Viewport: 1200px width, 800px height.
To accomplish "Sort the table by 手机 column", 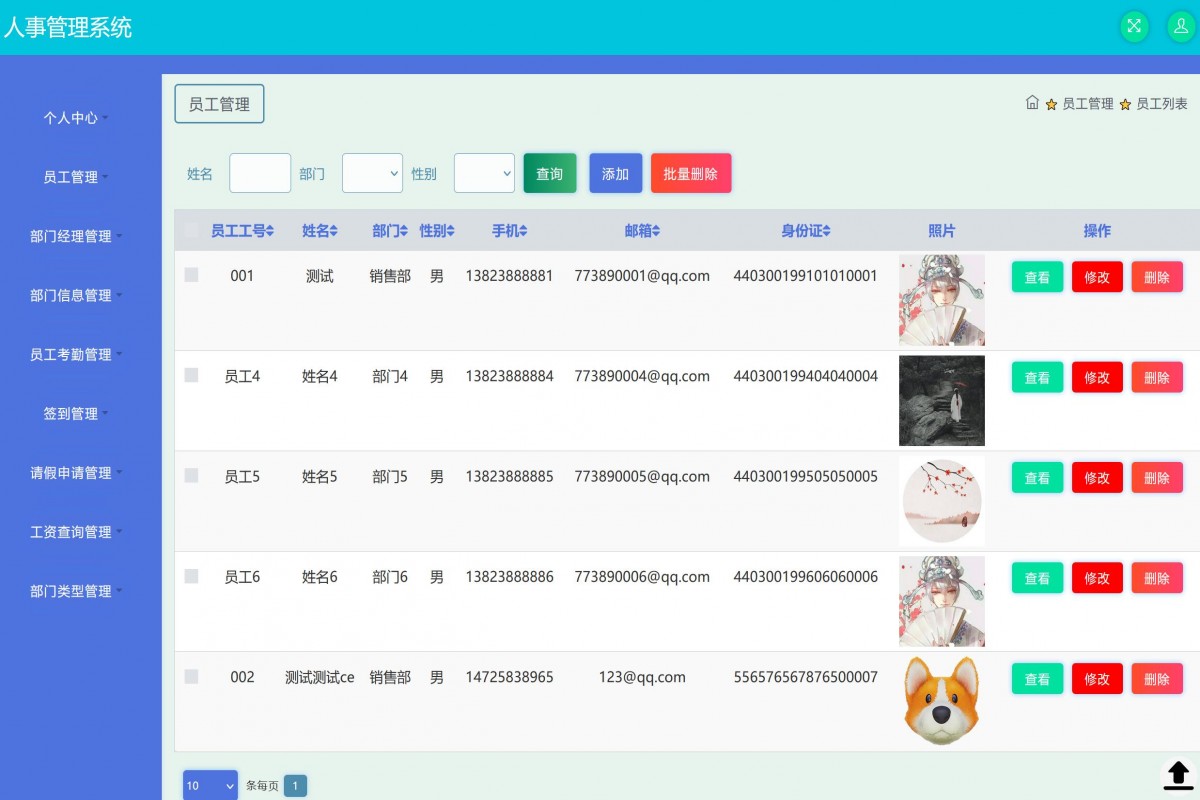I will click(509, 230).
